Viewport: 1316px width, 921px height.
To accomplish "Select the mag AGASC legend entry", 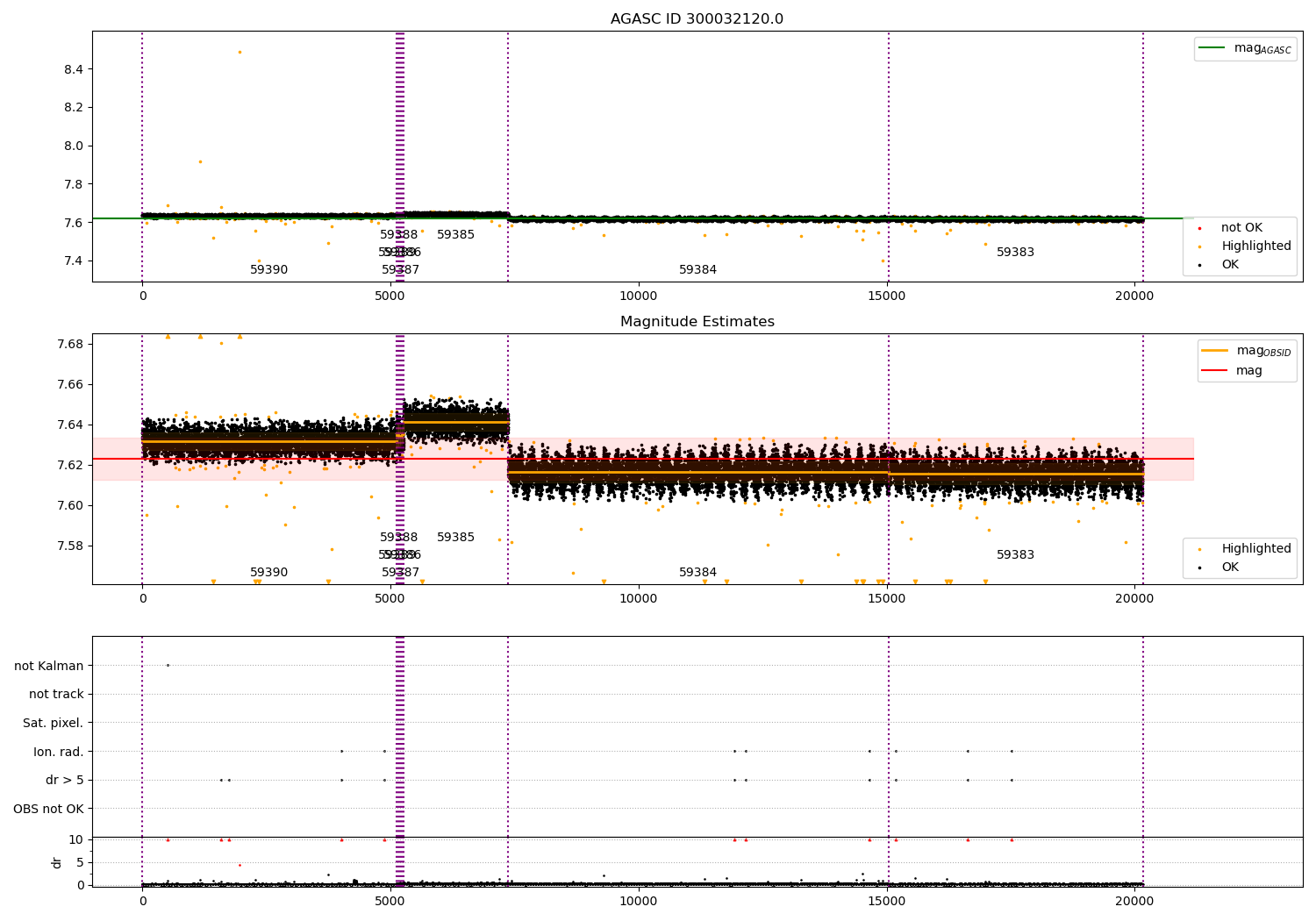I will click(1246, 48).
